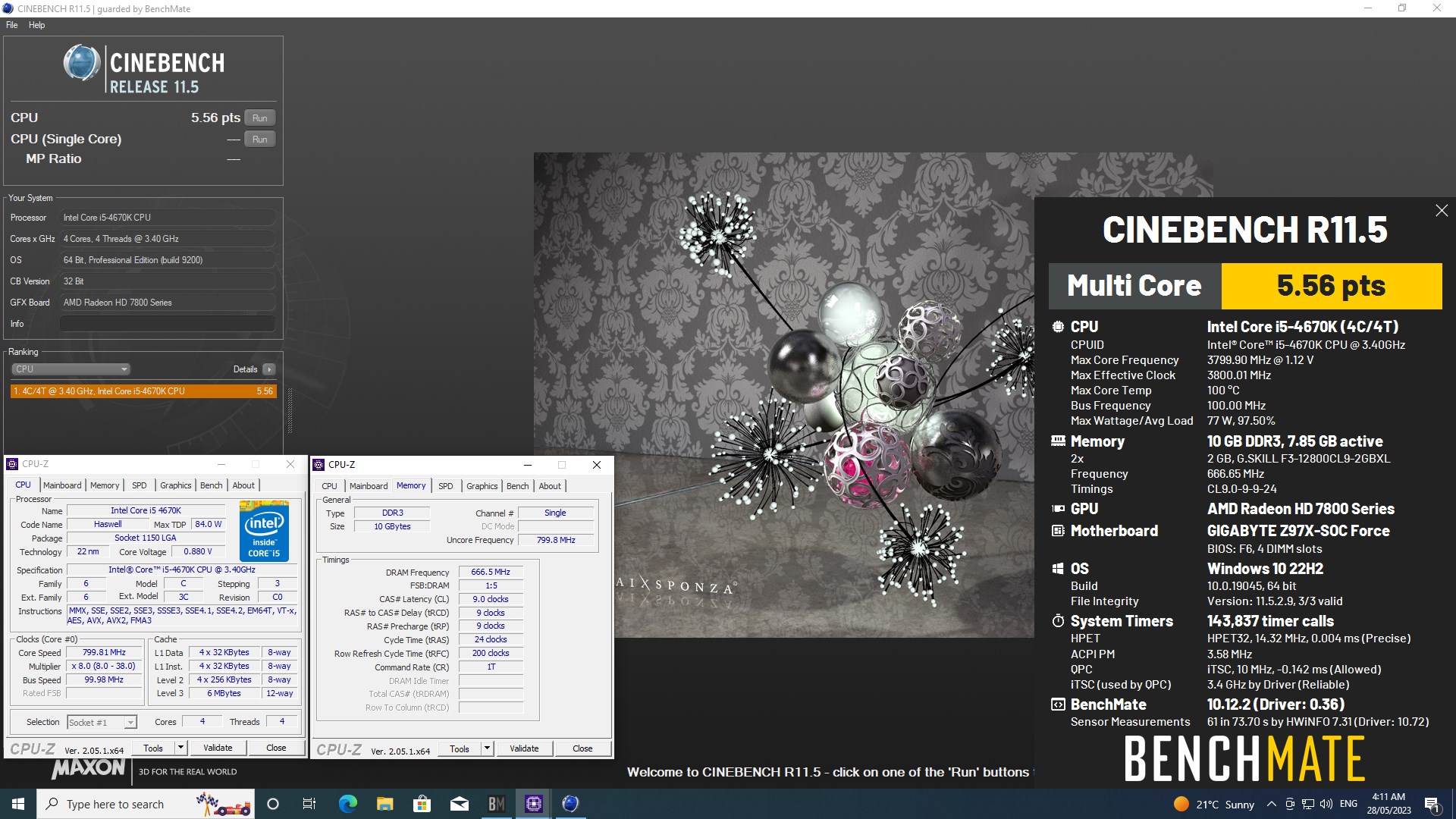Image resolution: width=1456 pixels, height=819 pixels.
Task: Click the Info input field in Your System
Action: pos(167,324)
